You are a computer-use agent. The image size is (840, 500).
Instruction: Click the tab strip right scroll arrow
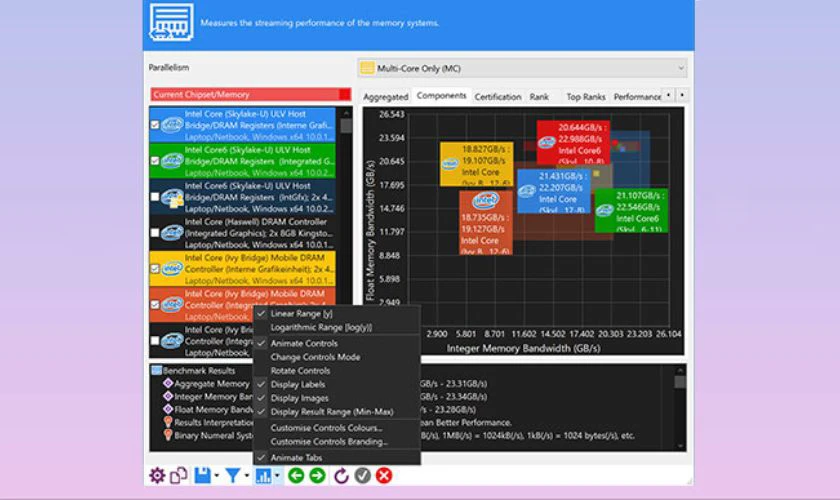click(682, 95)
